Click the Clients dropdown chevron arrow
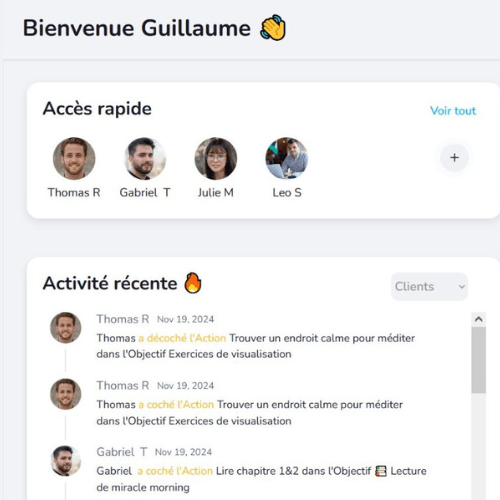The width and height of the screenshot is (500, 500). click(462, 287)
